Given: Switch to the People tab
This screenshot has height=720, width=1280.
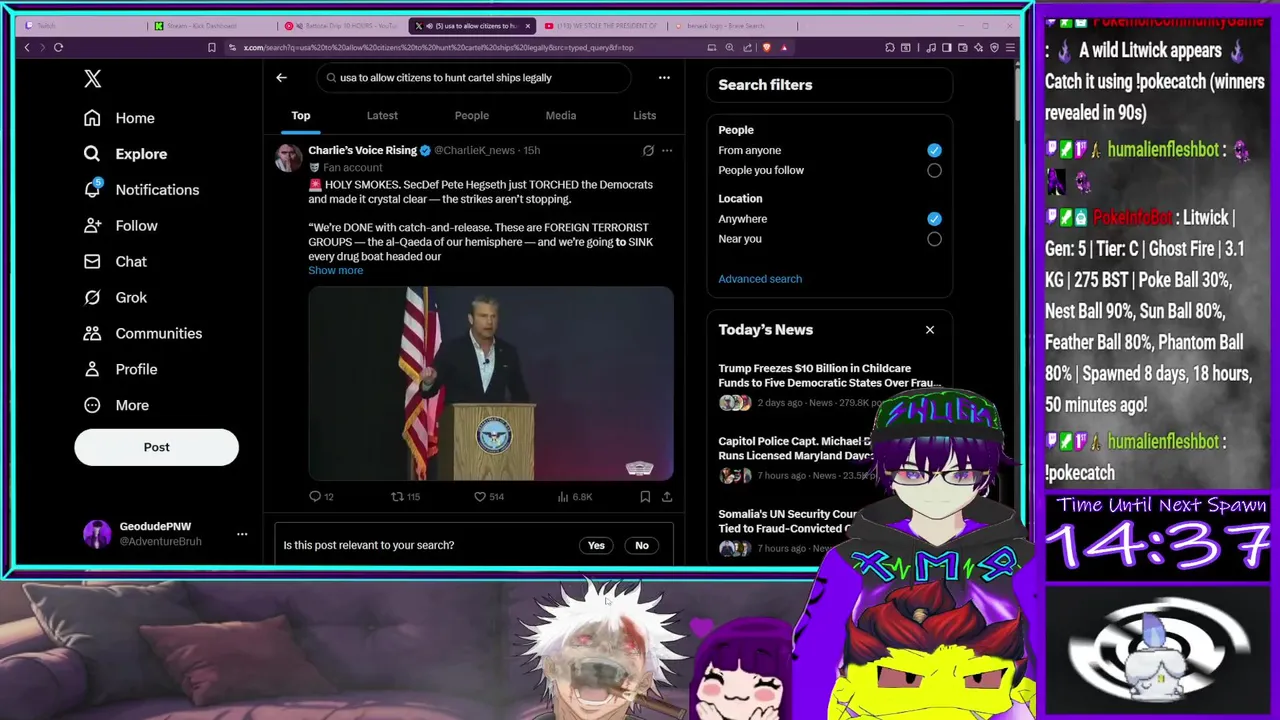Looking at the screenshot, I should 472,116.
